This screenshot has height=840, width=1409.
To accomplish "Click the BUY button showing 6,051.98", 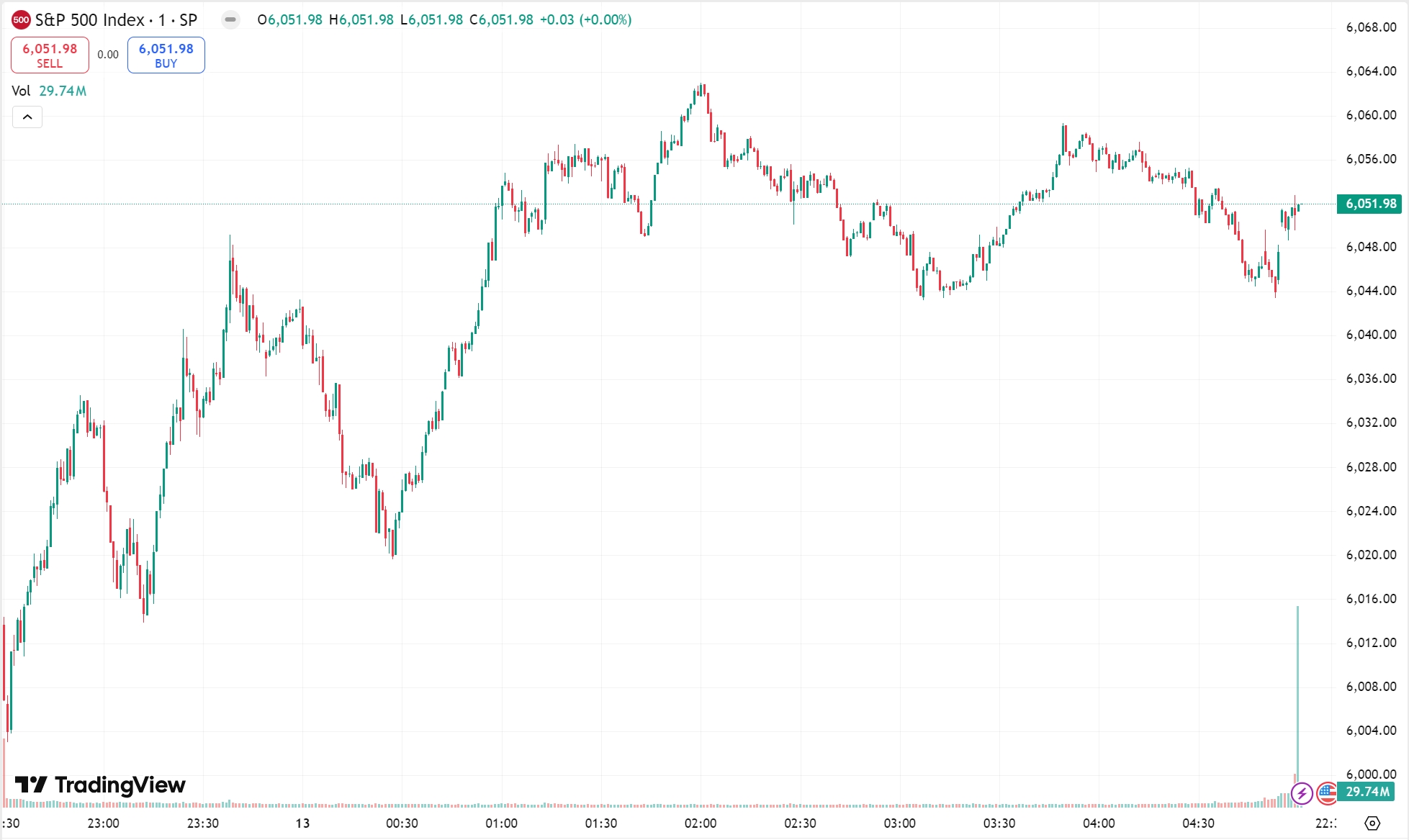I will click(166, 55).
